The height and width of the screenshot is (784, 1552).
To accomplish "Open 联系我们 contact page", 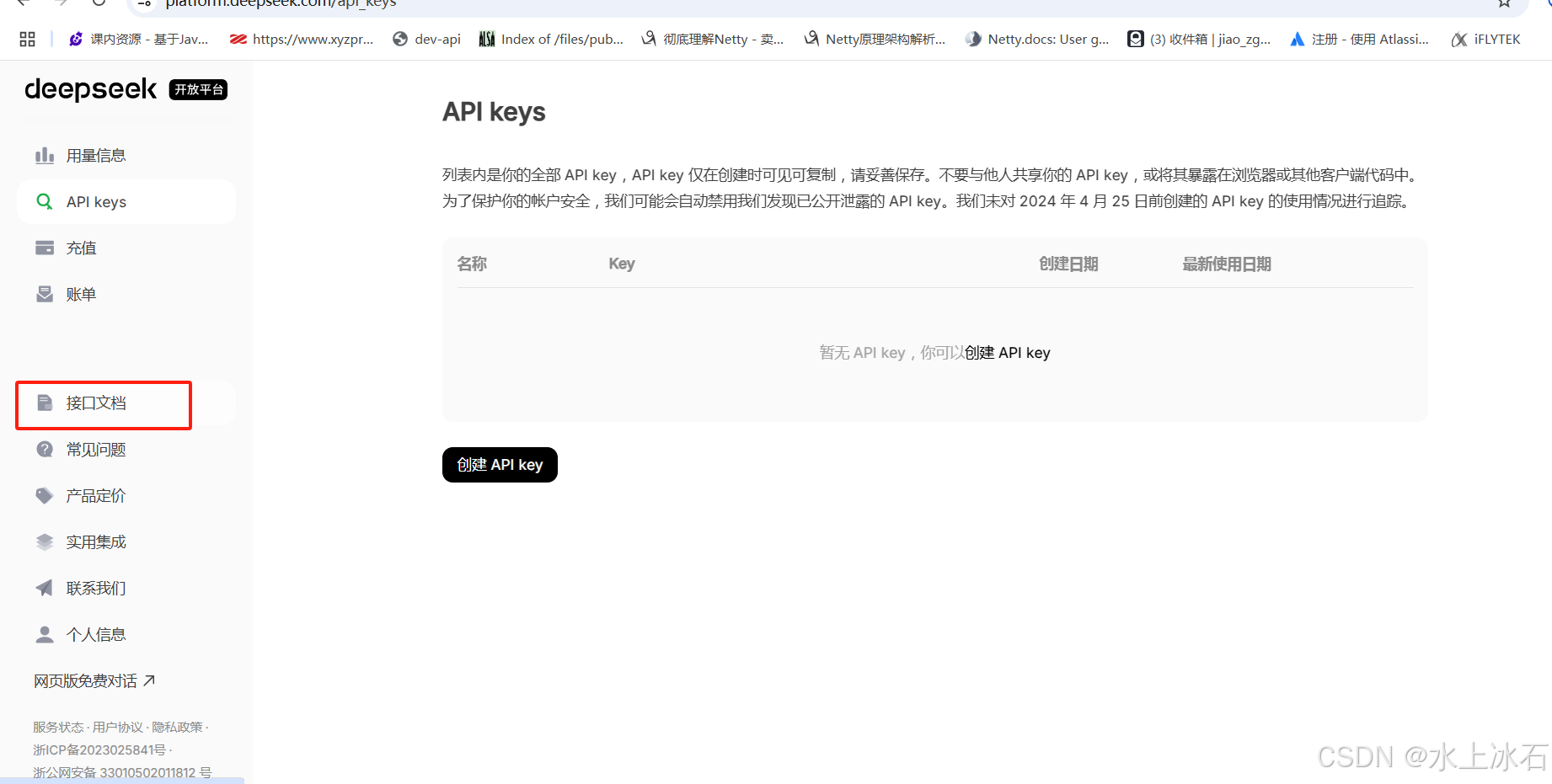I will [x=126, y=588].
